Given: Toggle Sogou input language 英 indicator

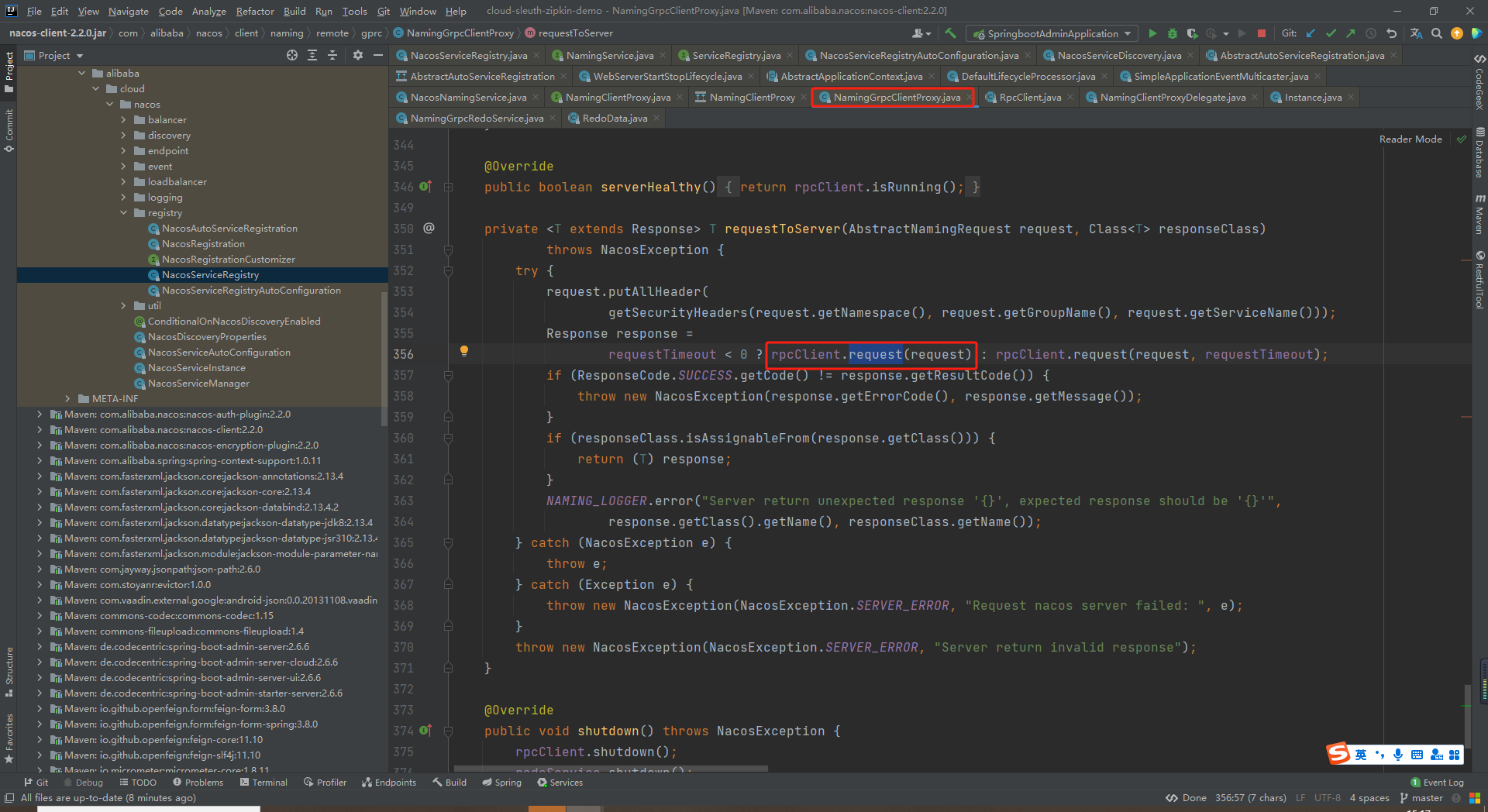Looking at the screenshot, I should (1361, 755).
